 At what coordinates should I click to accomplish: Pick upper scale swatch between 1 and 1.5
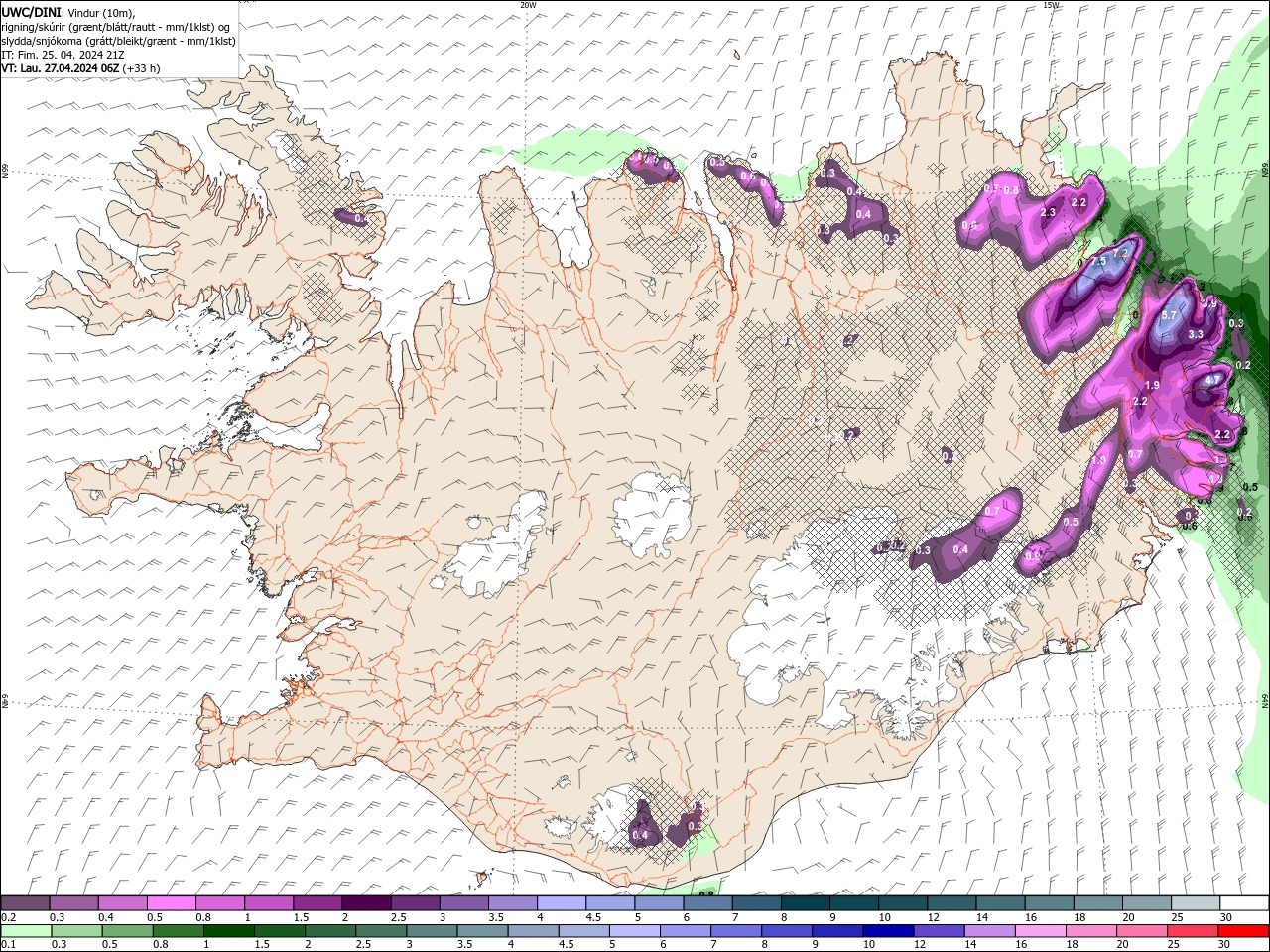[x=269, y=903]
